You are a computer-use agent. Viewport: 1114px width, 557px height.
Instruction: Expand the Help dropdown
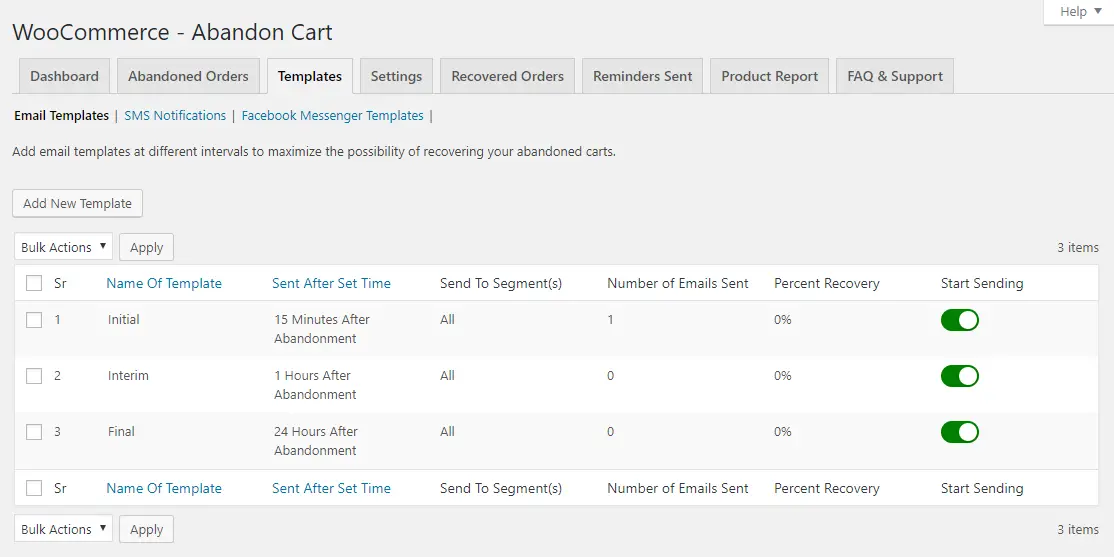pos(1080,11)
